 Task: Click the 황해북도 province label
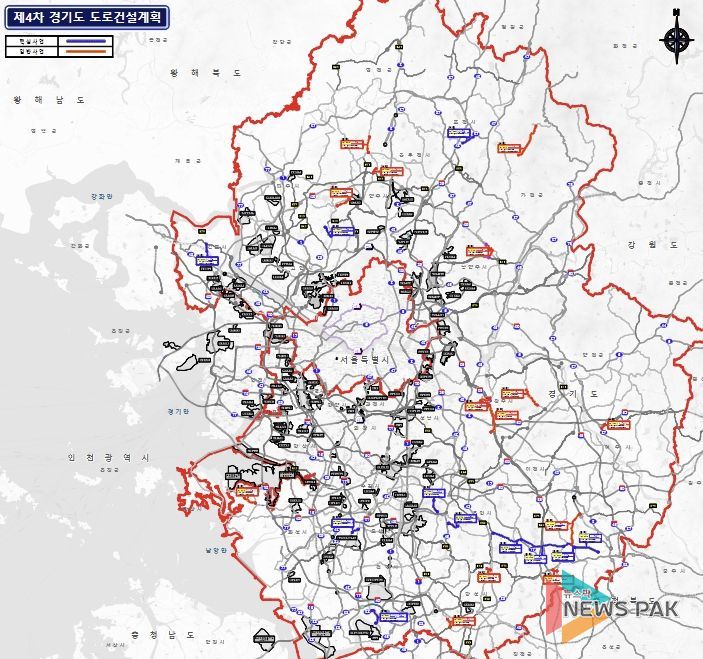tap(205, 73)
